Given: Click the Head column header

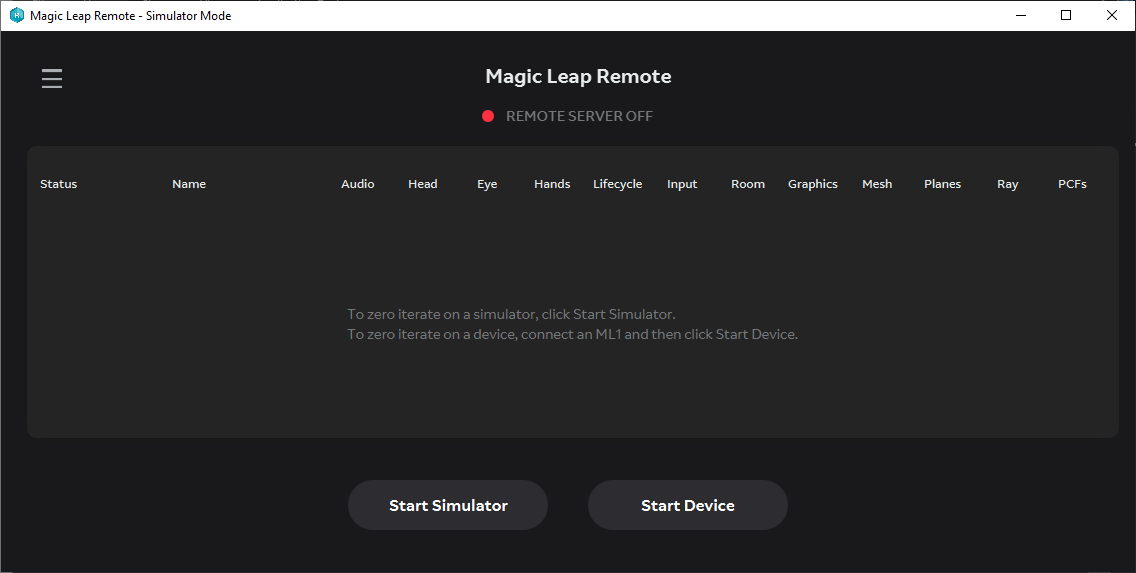Looking at the screenshot, I should click(422, 184).
